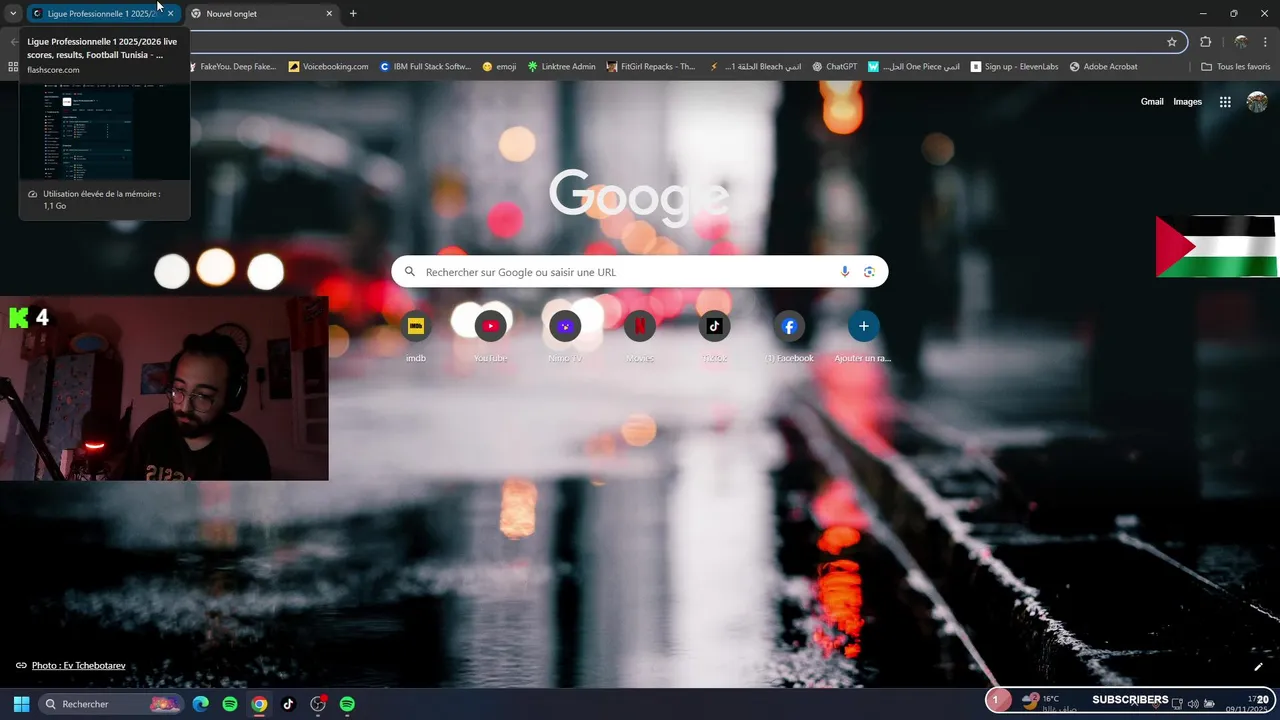
Task: Start a voice search with the microphone icon
Action: pos(845,272)
